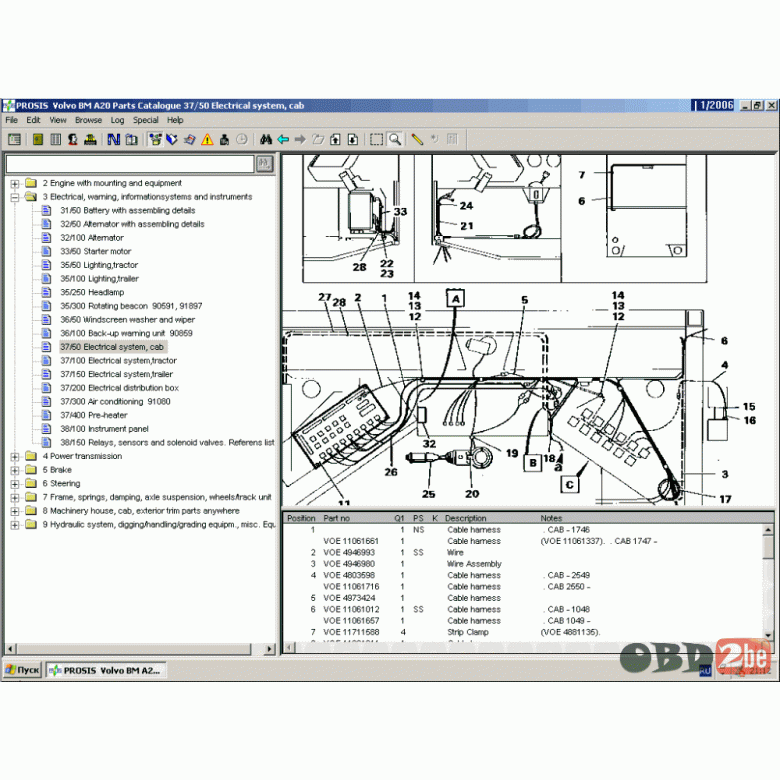The height and width of the screenshot is (780, 780).
Task: Expand the 2 Engine with mounting folder
Action: point(15,184)
